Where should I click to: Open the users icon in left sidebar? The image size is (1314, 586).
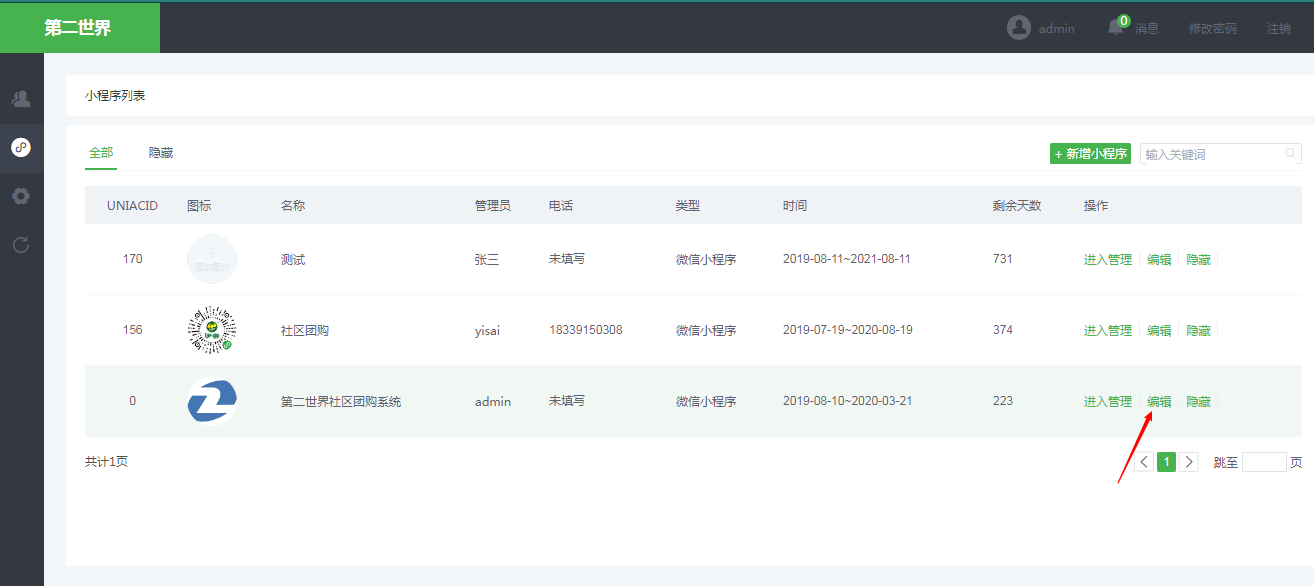click(21, 98)
